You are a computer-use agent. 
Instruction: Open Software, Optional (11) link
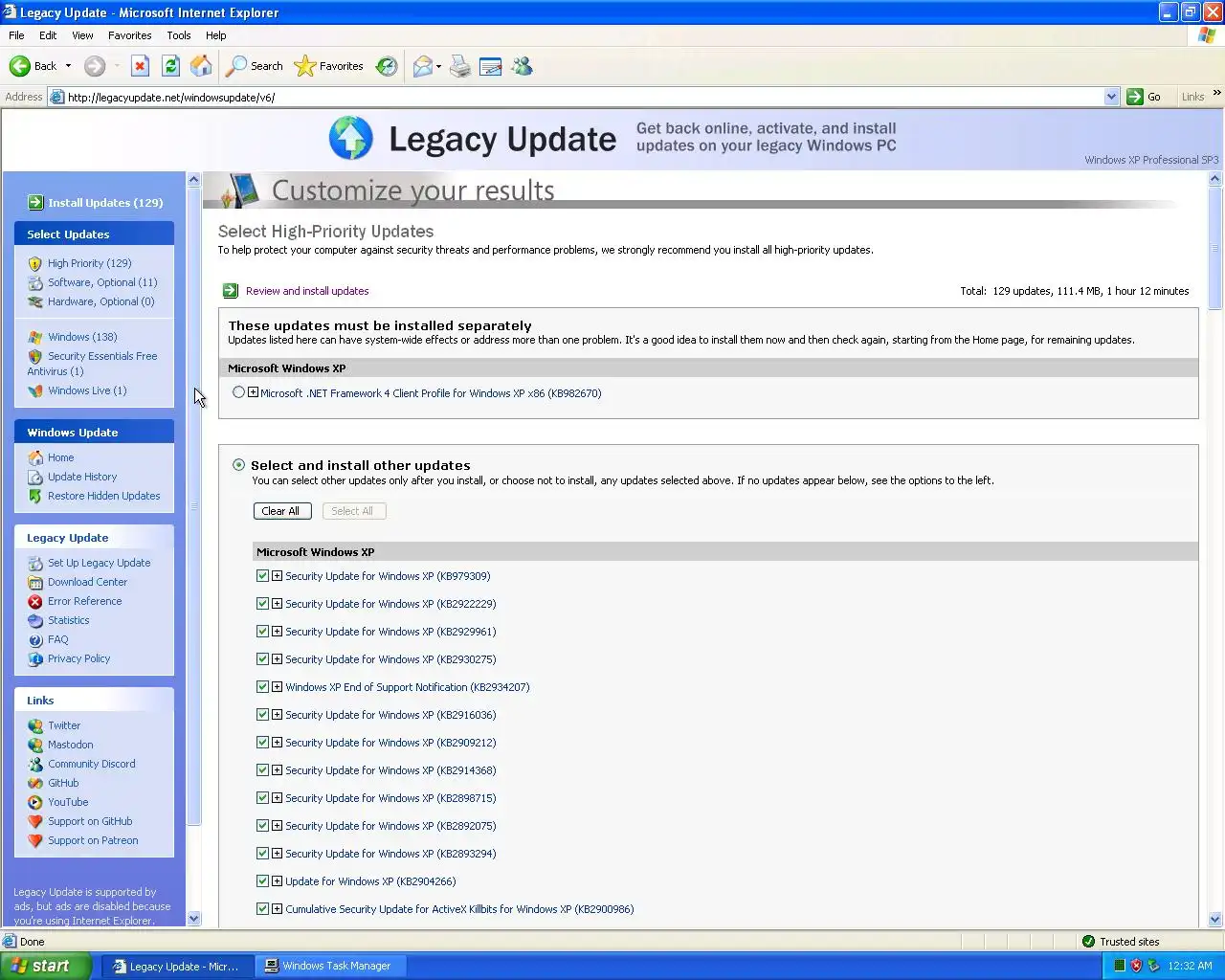tap(102, 282)
